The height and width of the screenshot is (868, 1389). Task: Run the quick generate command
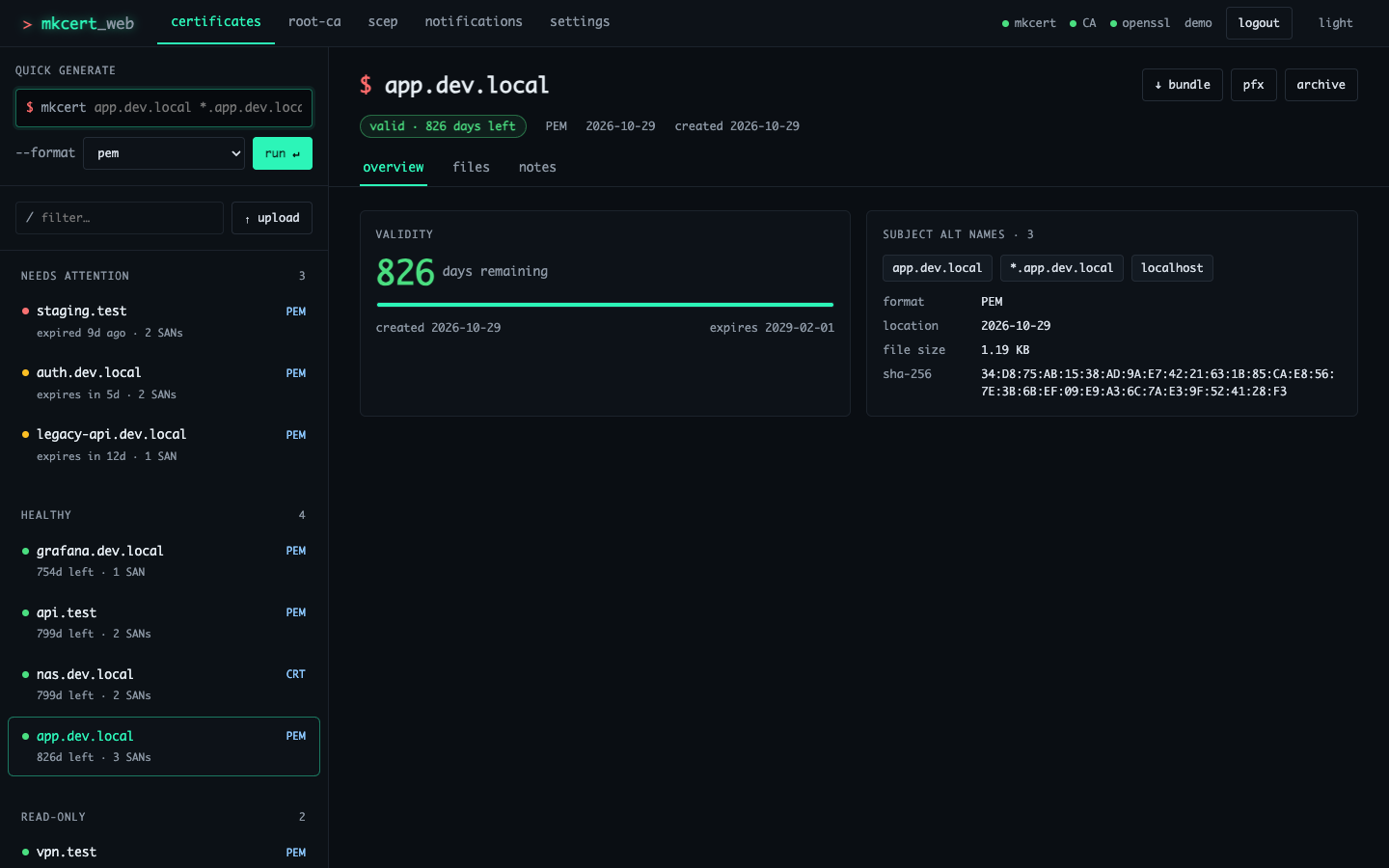click(x=283, y=153)
